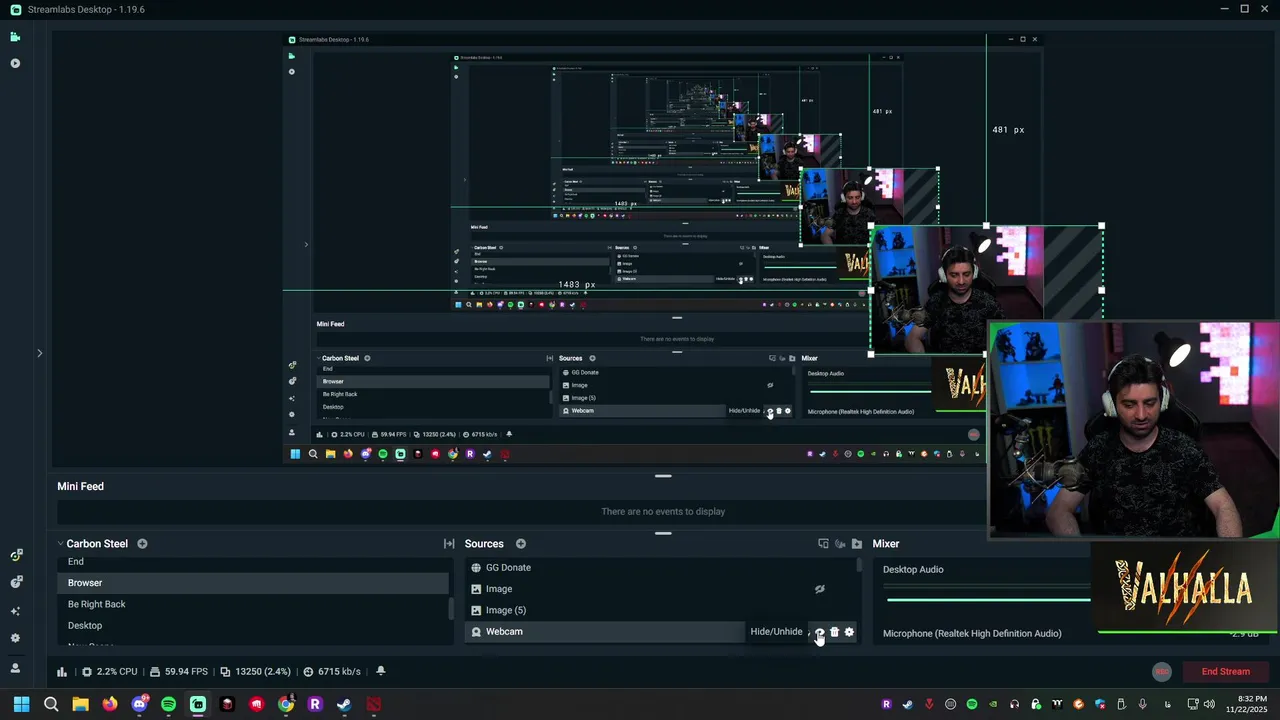Adjust the Desktop Audio volume slider
1280x720 pixels.
point(988,600)
